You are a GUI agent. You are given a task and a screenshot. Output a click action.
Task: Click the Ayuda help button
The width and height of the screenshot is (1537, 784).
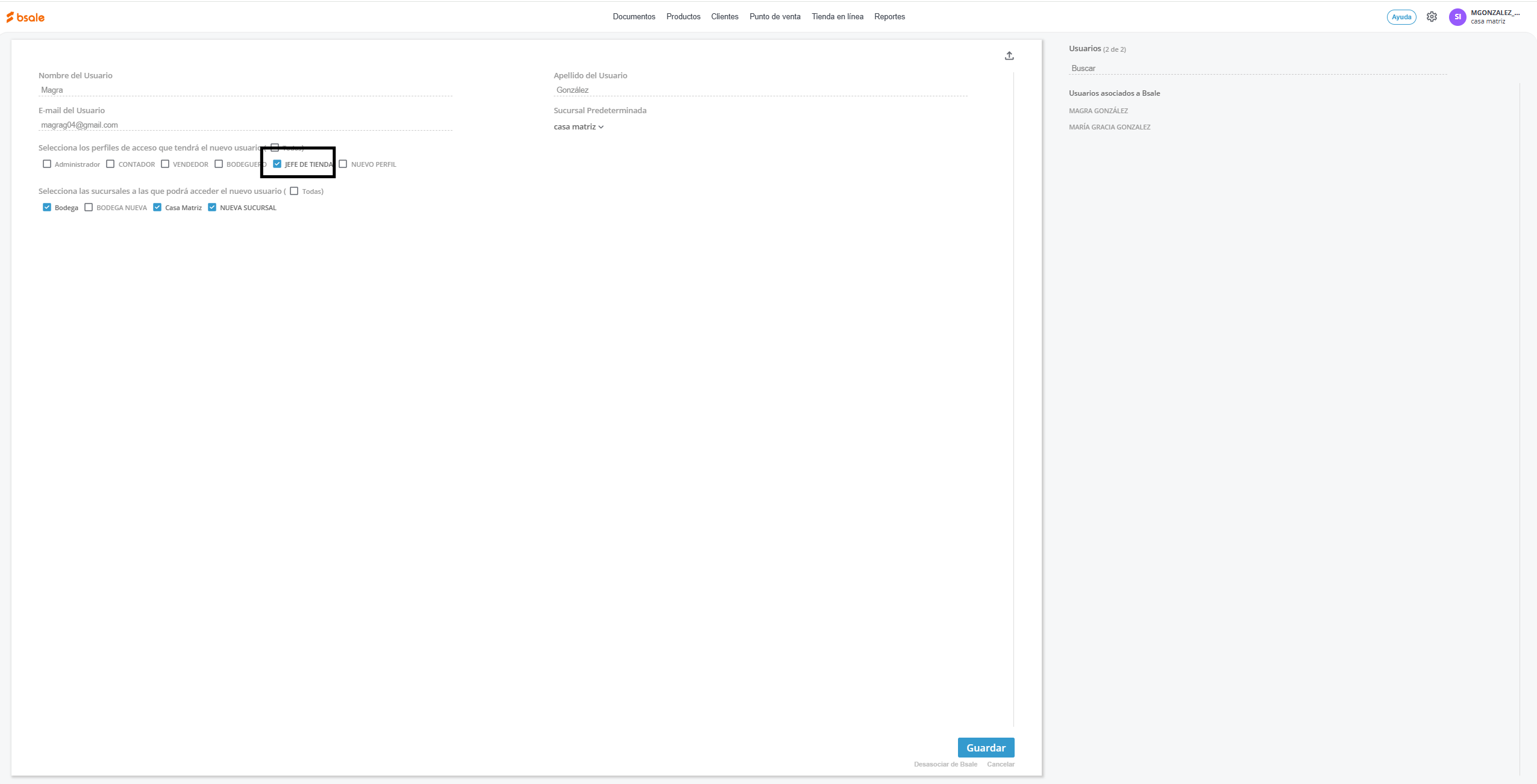(x=1401, y=17)
